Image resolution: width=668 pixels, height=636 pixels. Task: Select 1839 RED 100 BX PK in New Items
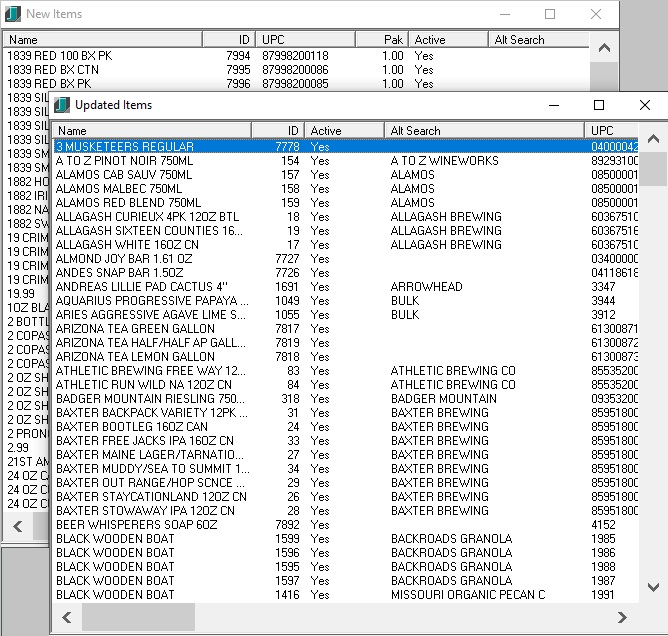click(x=60, y=56)
